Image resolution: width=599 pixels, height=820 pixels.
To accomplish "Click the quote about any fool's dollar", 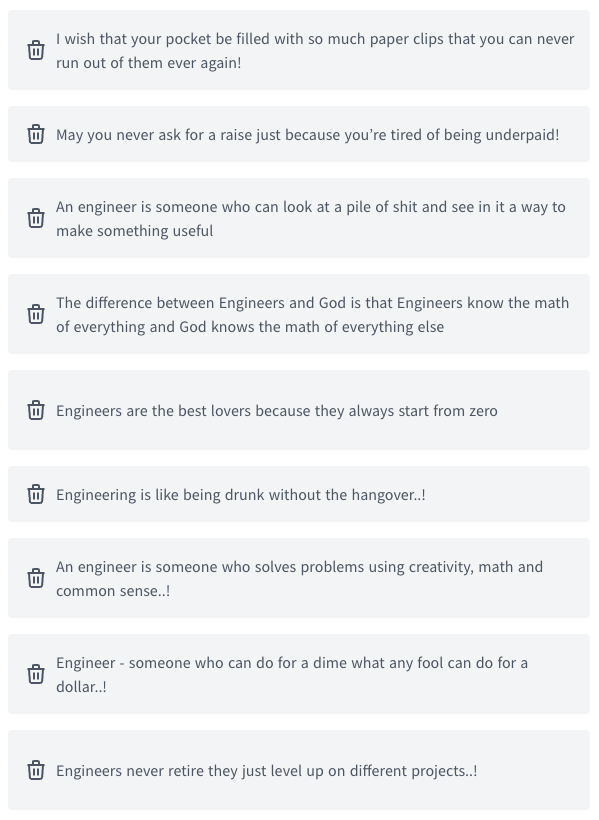I will (x=292, y=675).
